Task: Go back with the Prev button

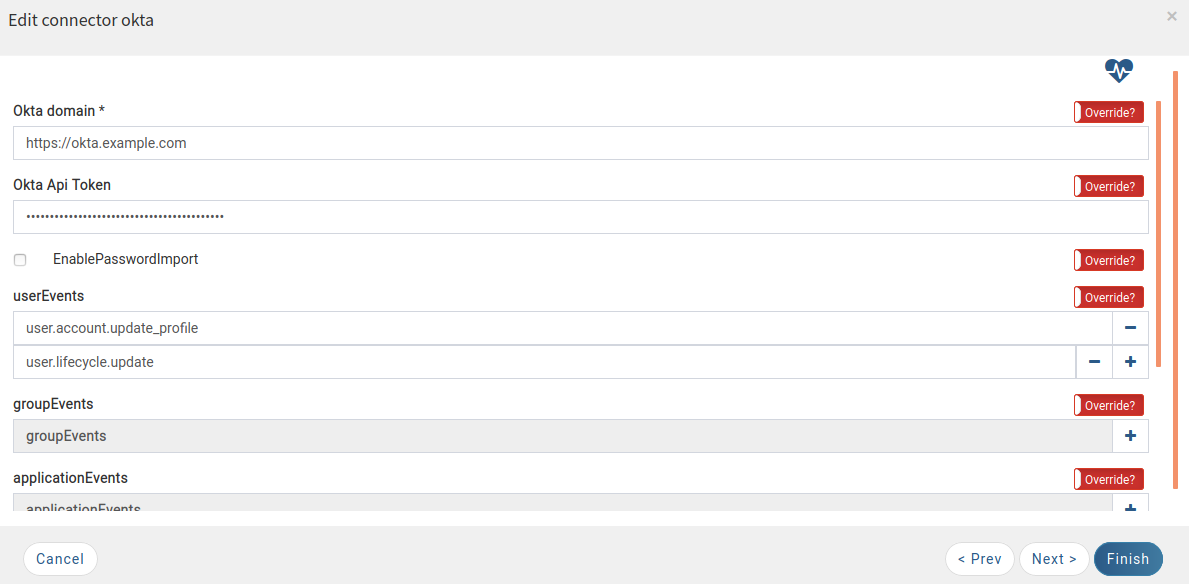Action: pos(980,559)
